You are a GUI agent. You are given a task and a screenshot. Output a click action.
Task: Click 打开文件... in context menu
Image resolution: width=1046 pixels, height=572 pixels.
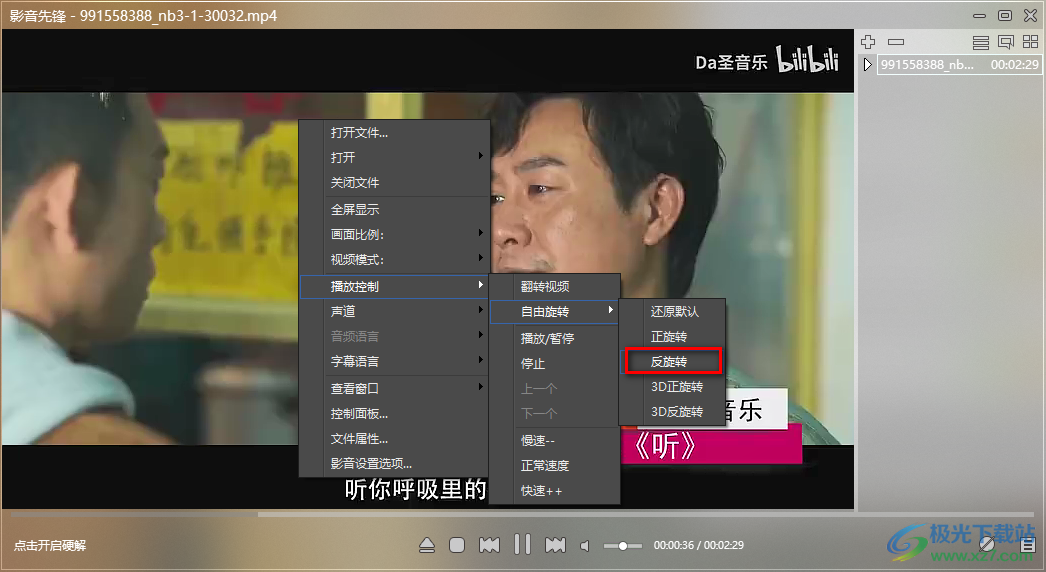(394, 132)
